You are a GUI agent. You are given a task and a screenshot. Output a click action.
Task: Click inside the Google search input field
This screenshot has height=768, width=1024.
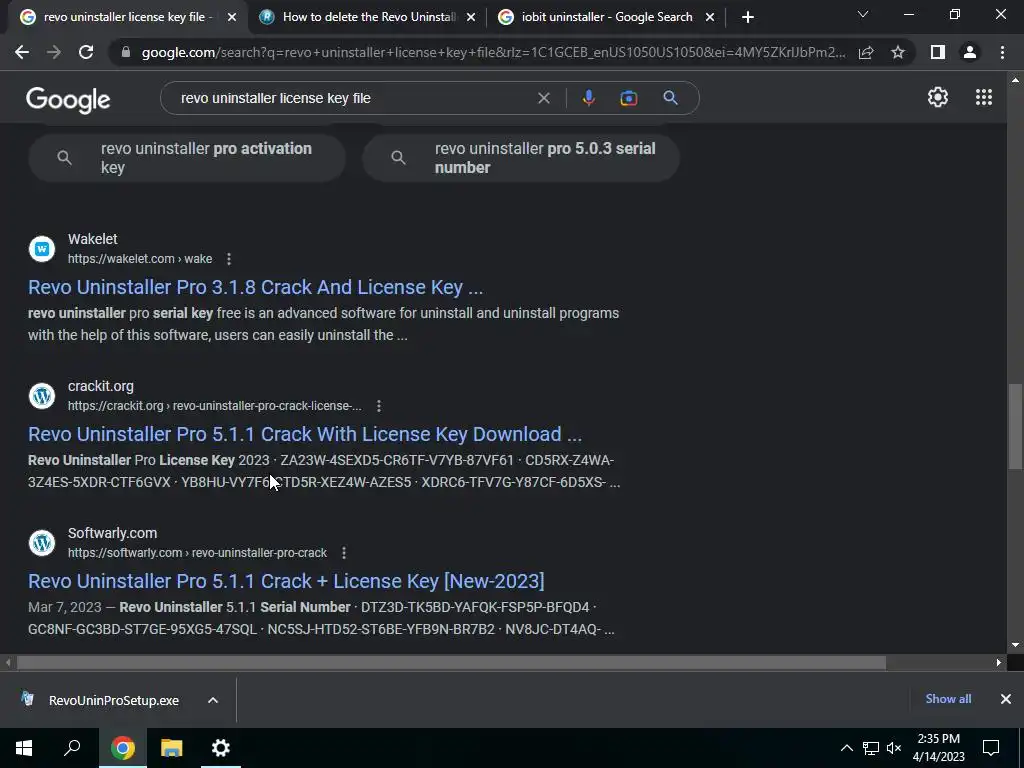coord(353,98)
